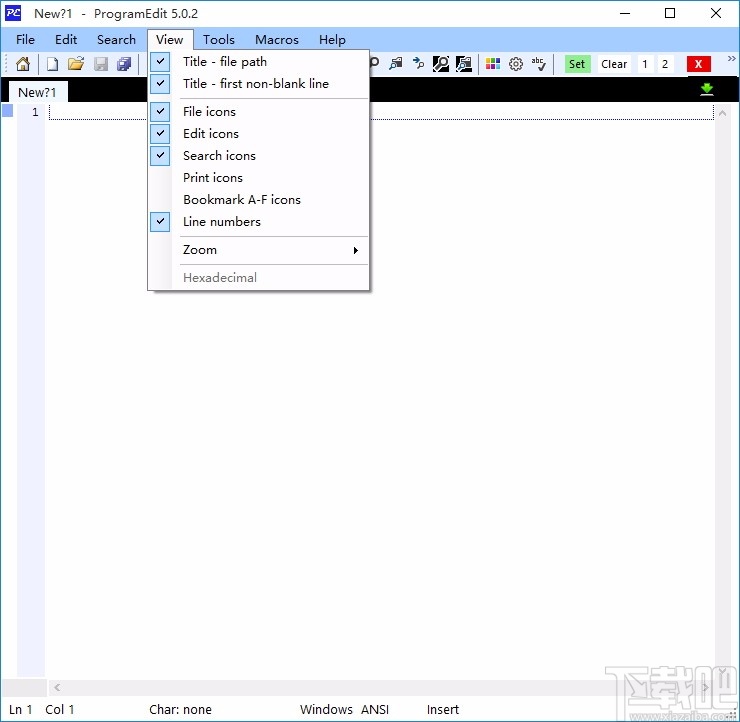The image size is (740, 722).
Task: Open the File menu
Action: 25,40
